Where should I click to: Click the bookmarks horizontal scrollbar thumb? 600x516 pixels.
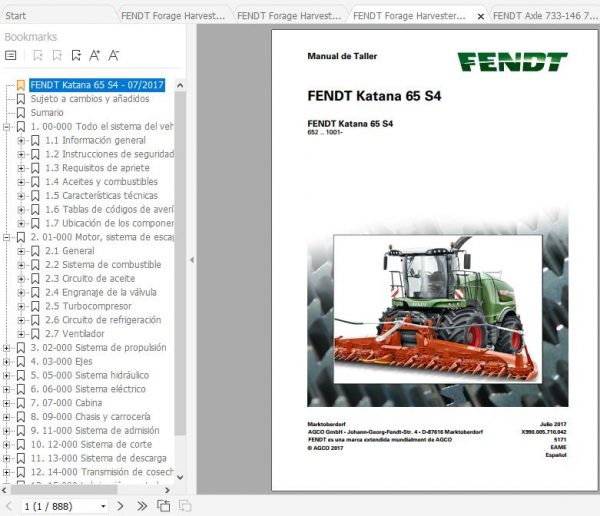click(x=64, y=490)
